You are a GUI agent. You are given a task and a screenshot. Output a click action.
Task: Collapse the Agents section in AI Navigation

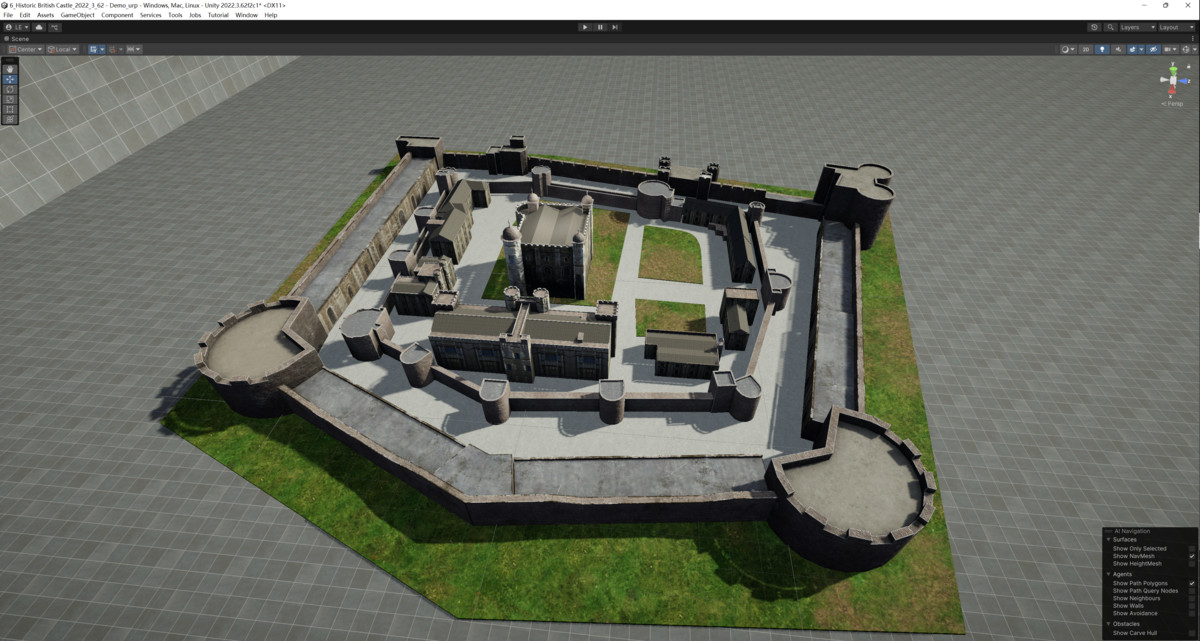1108,574
